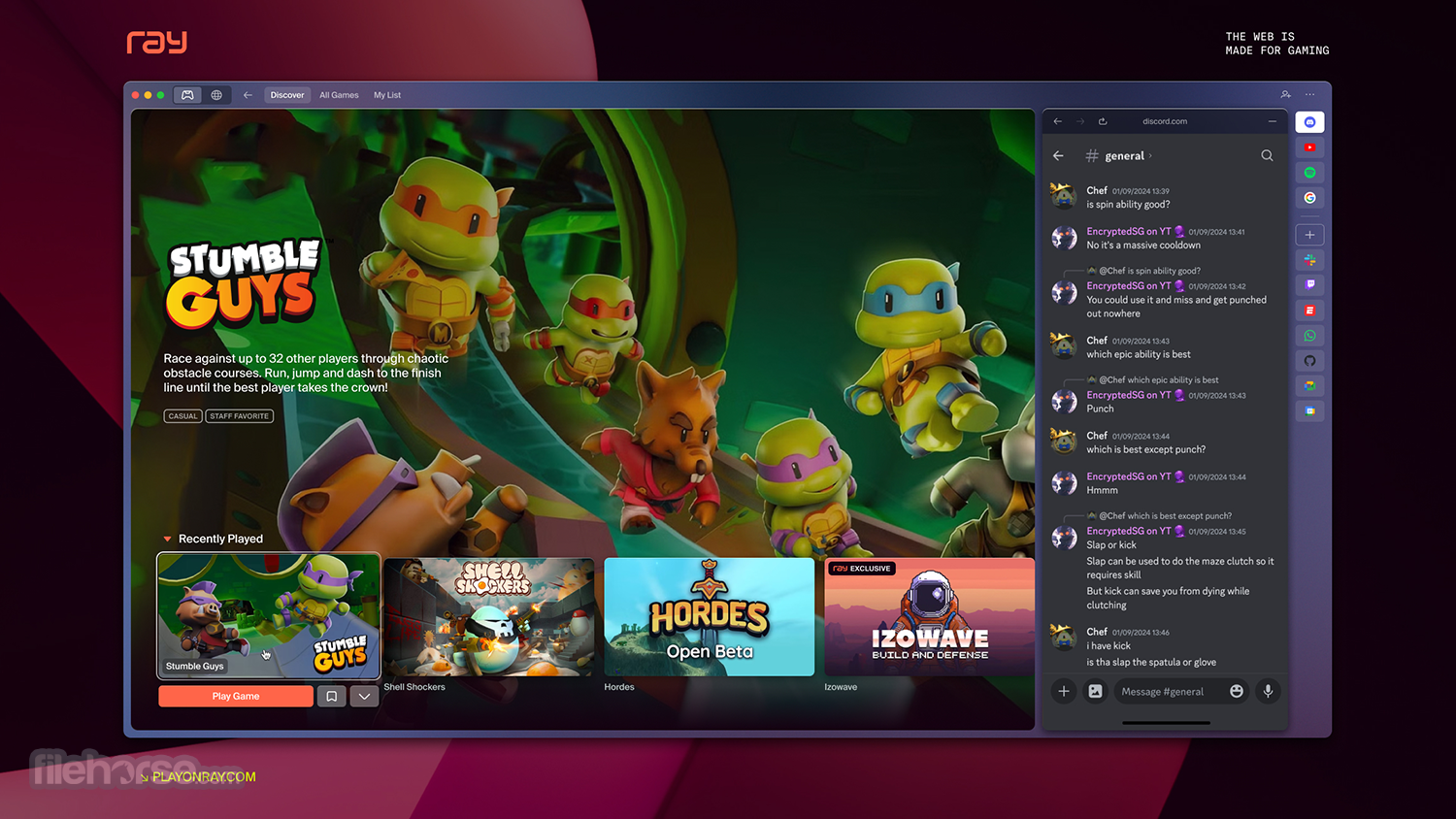1456x819 pixels.
Task: Add a new sidebar app with plus button
Action: coord(1309,235)
